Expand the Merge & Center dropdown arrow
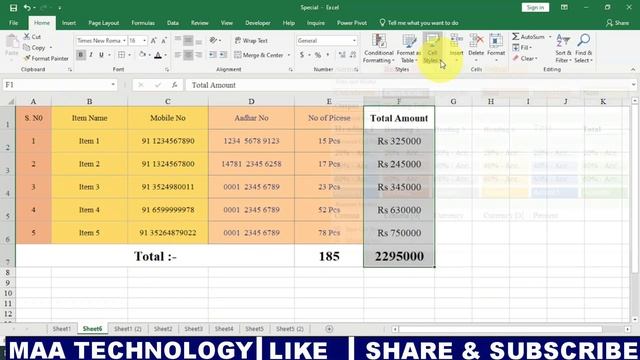This screenshot has height=360, width=640. (289, 55)
